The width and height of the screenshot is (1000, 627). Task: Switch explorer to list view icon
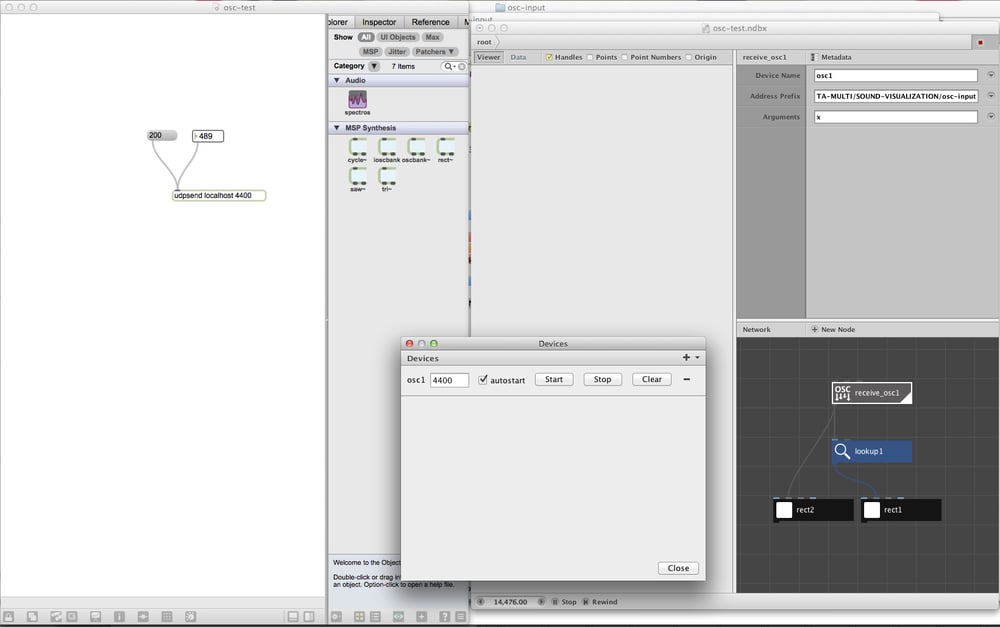[x=375, y=617]
